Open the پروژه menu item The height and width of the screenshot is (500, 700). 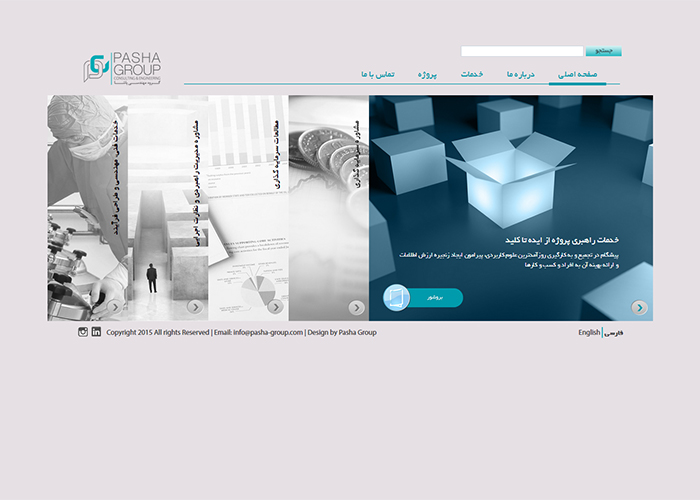[427, 75]
